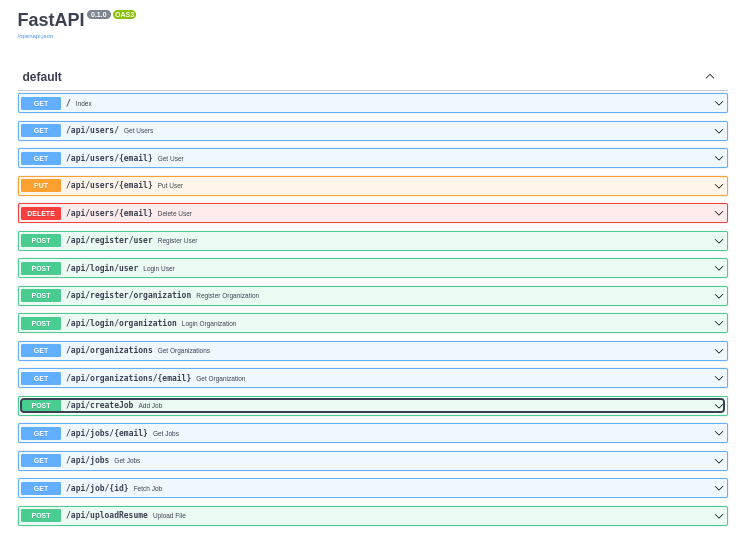The width and height of the screenshot is (751, 537).
Task: Expand the Register Organization row chevron
Action: [x=719, y=296]
